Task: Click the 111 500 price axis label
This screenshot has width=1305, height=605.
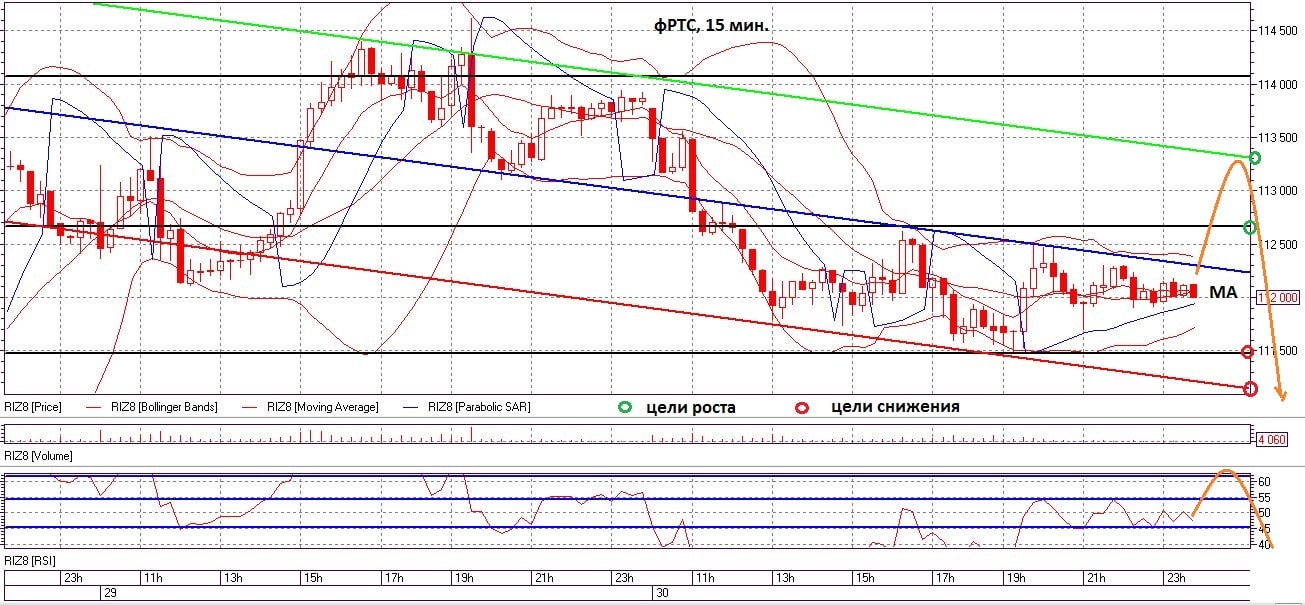Action: coord(1278,350)
